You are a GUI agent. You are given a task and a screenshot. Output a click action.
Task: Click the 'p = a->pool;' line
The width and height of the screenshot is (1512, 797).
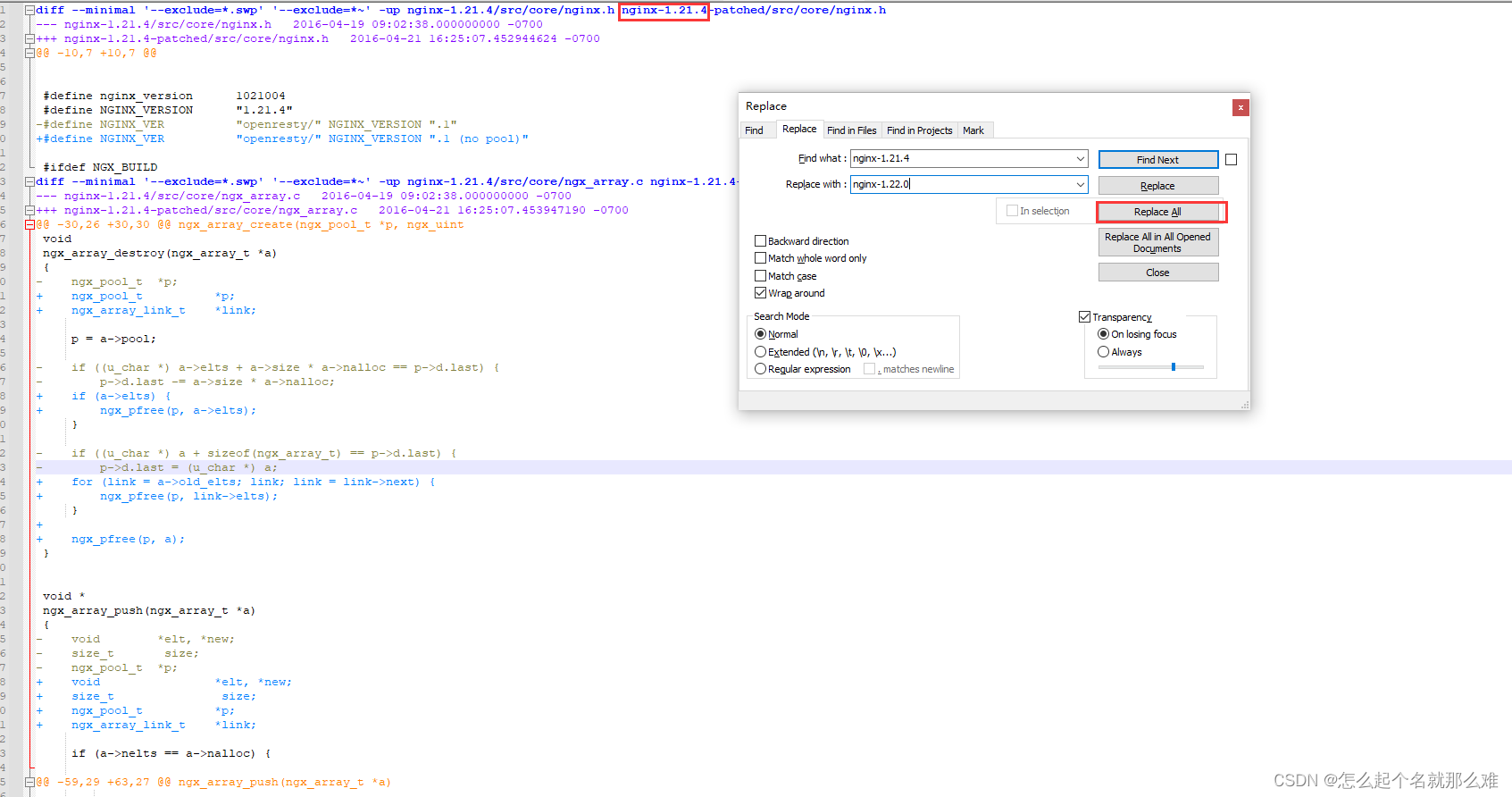(x=113, y=339)
